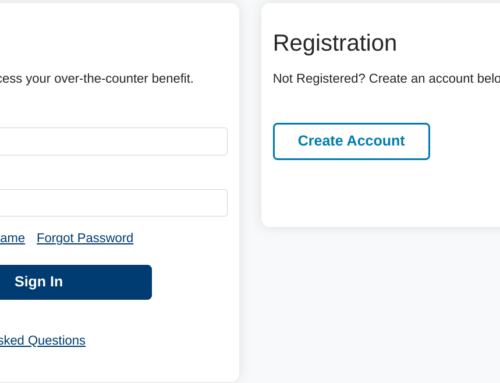Click the word 'Create' on the outlined button
The image size is (500, 383).
coord(320,141)
